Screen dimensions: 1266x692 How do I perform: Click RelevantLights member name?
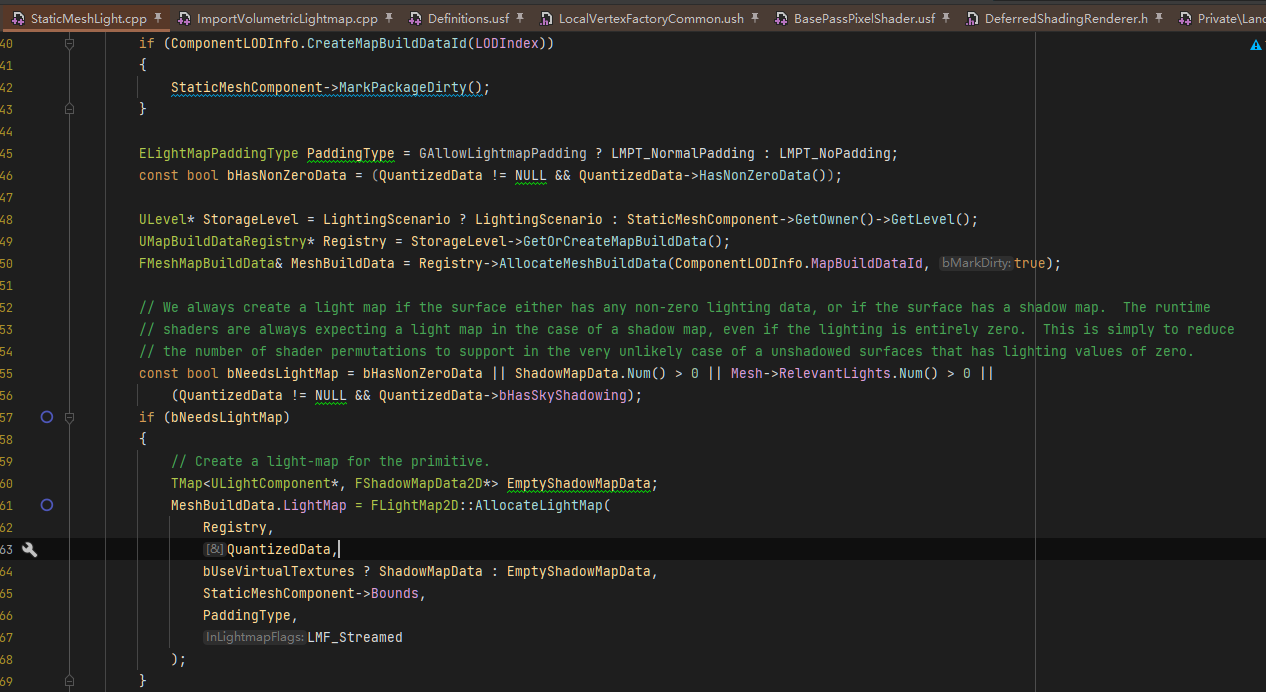click(835, 373)
